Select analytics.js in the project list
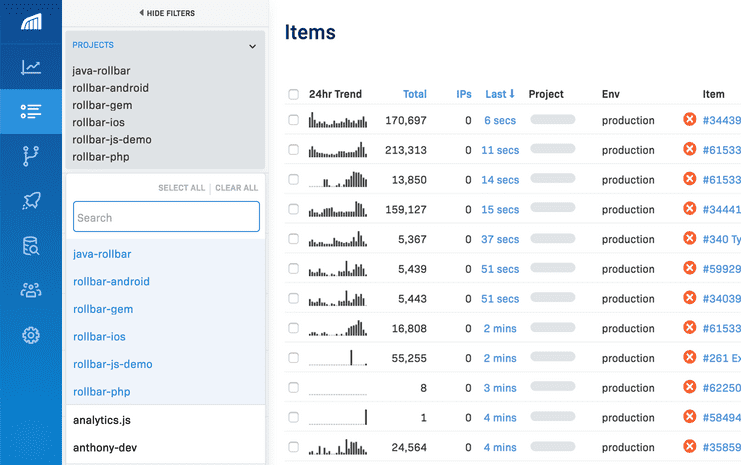The height and width of the screenshot is (465, 741). (102, 420)
